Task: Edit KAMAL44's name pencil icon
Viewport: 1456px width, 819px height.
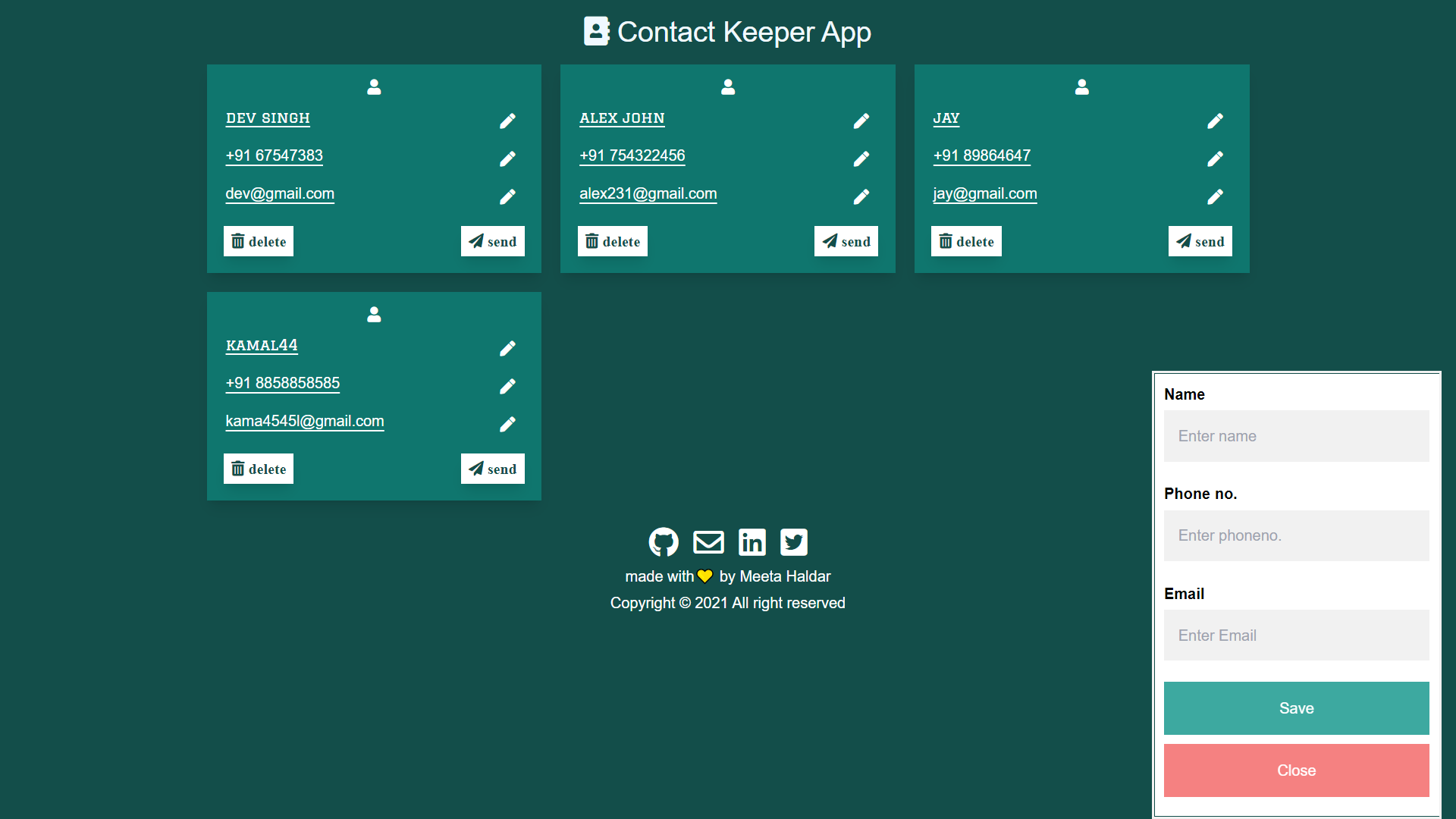Action: (x=507, y=349)
